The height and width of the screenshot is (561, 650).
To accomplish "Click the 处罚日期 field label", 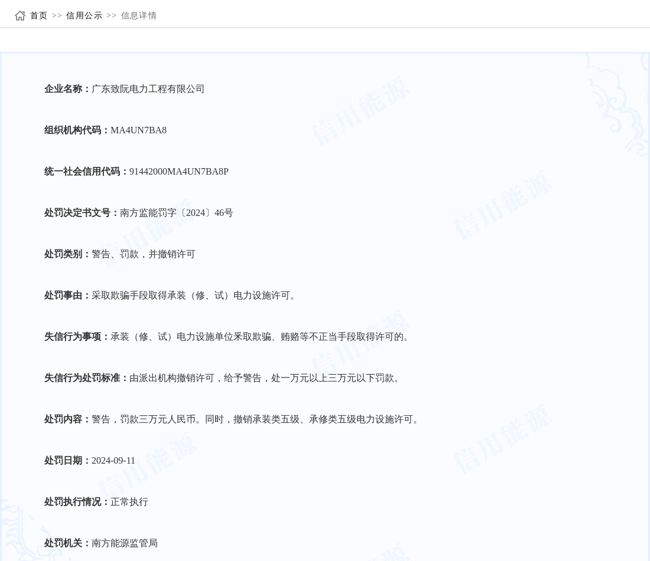I will (67, 461).
